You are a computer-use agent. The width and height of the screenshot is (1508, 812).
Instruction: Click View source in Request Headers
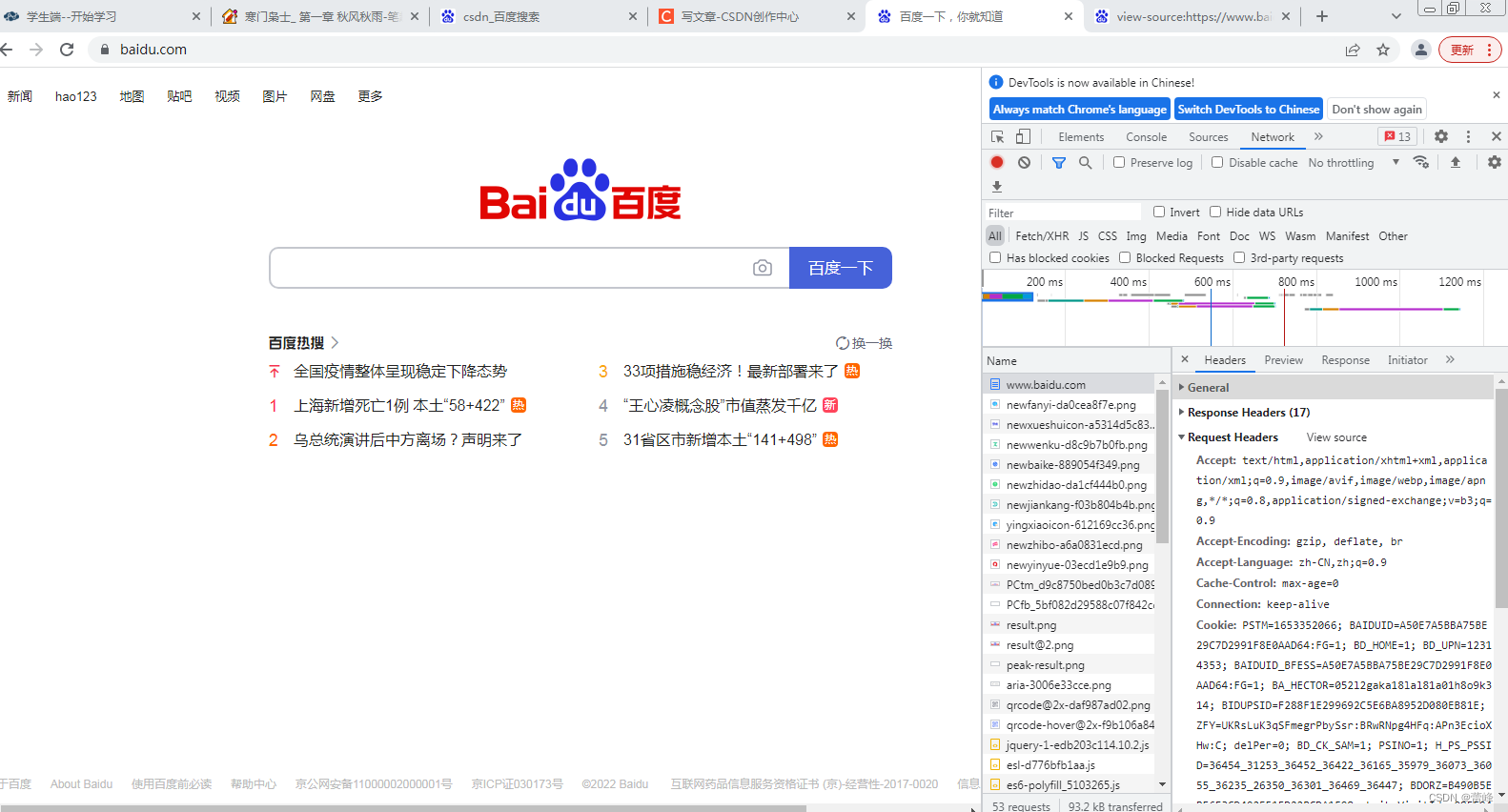[x=1336, y=437]
